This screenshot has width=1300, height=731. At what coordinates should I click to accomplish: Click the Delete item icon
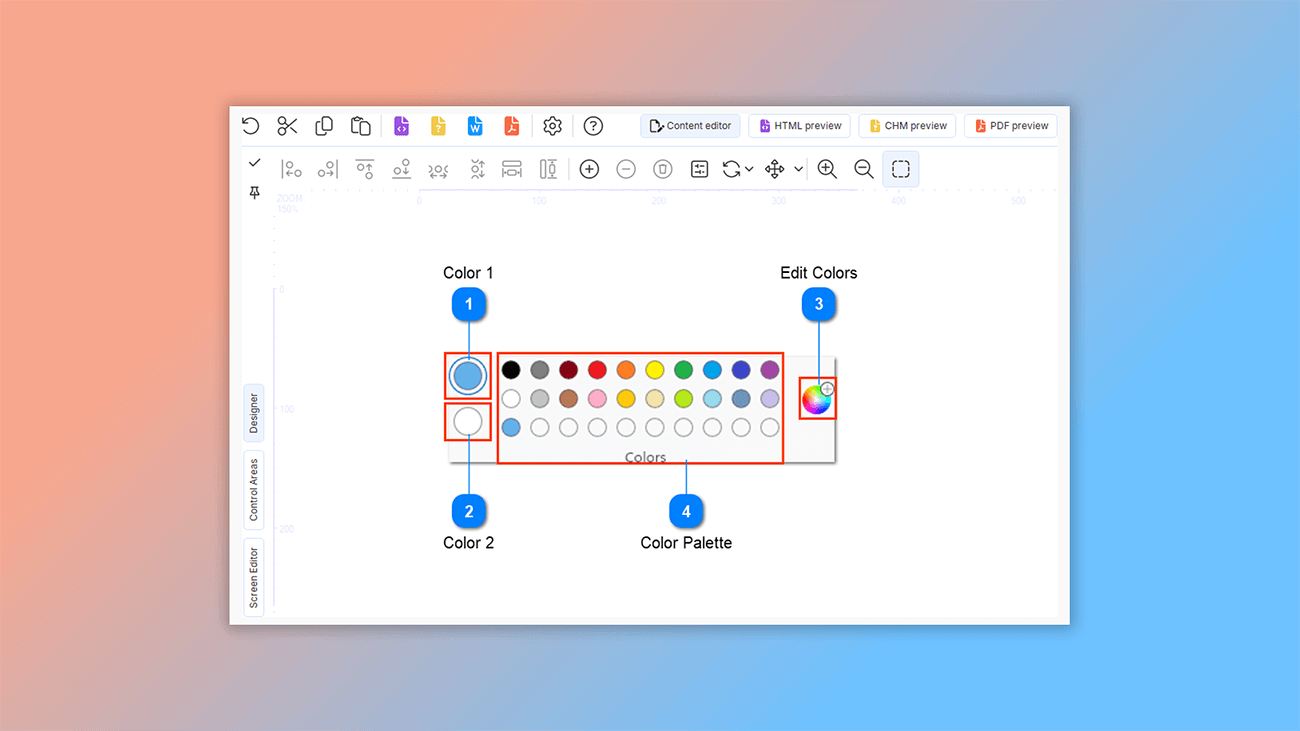click(x=662, y=169)
